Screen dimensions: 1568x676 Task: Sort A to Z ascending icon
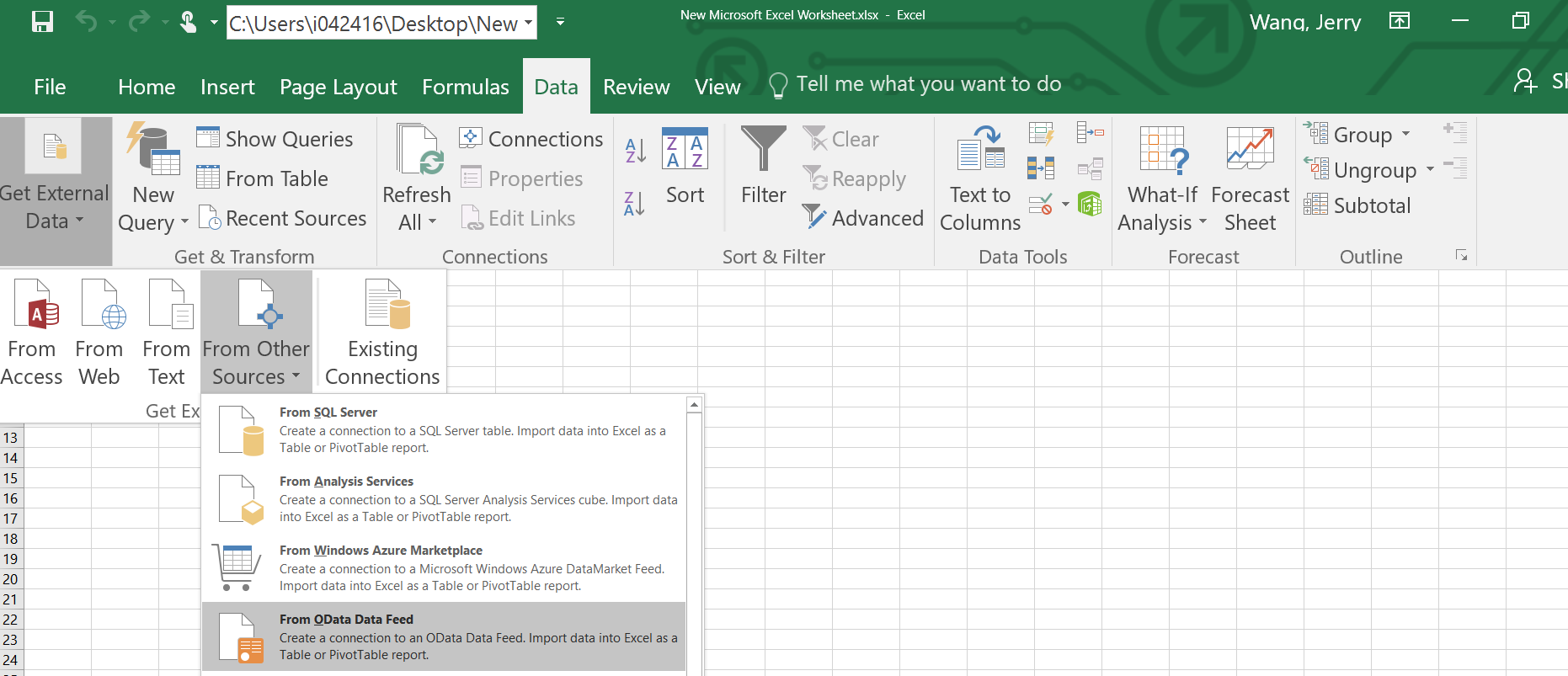[x=636, y=151]
